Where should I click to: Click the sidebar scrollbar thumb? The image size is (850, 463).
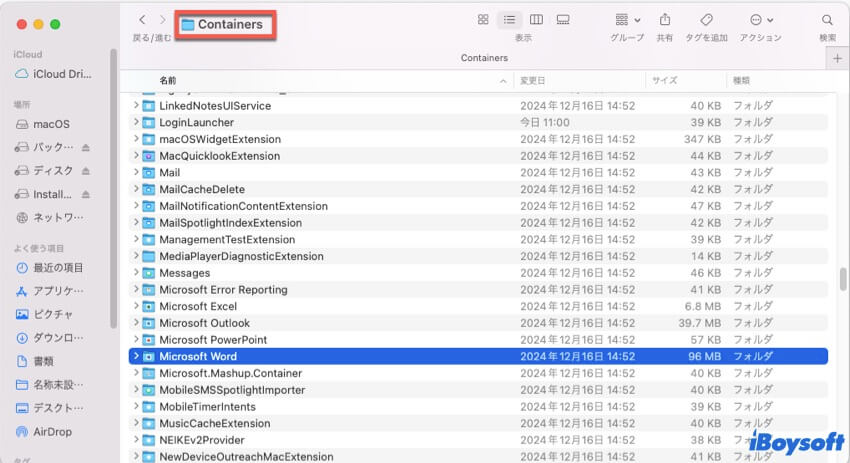(113, 188)
